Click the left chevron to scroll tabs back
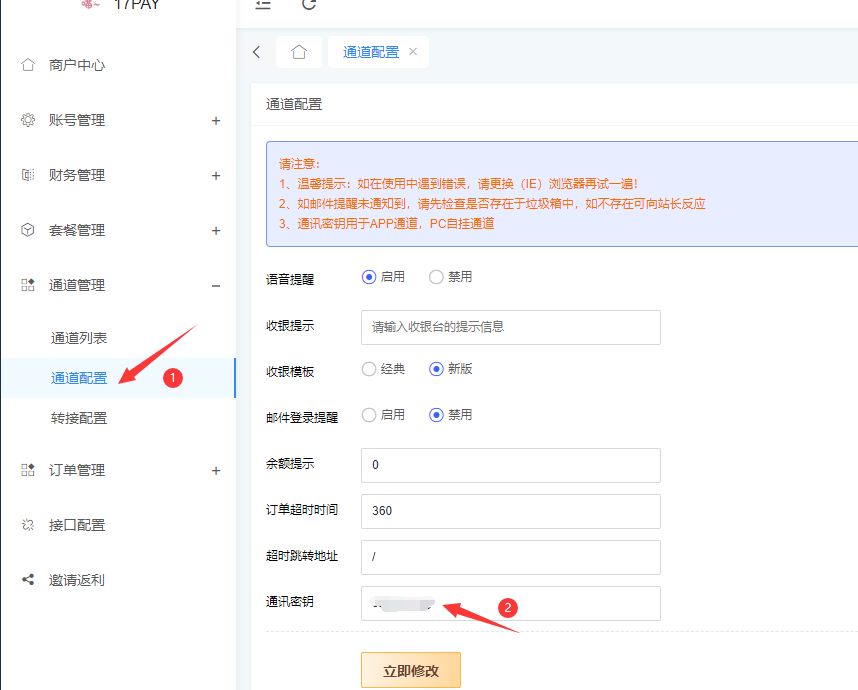The width and height of the screenshot is (858, 690). pyautogui.click(x=257, y=52)
